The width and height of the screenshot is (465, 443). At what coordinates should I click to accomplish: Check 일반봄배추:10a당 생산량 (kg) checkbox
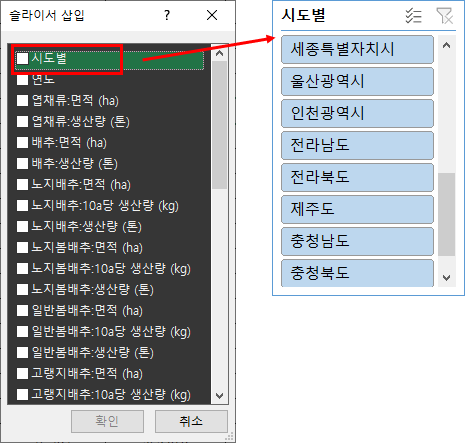22,332
